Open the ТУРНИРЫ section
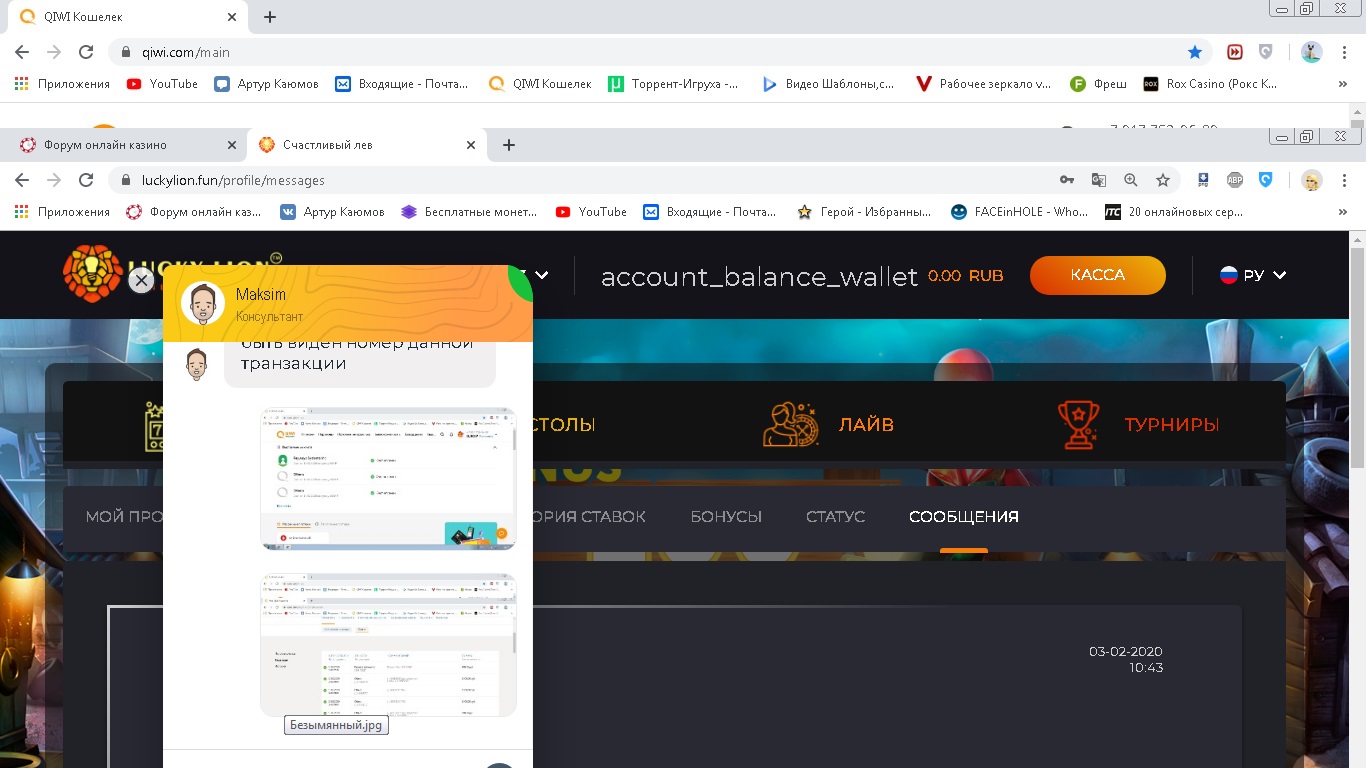This screenshot has width=1366, height=768. tap(1139, 424)
